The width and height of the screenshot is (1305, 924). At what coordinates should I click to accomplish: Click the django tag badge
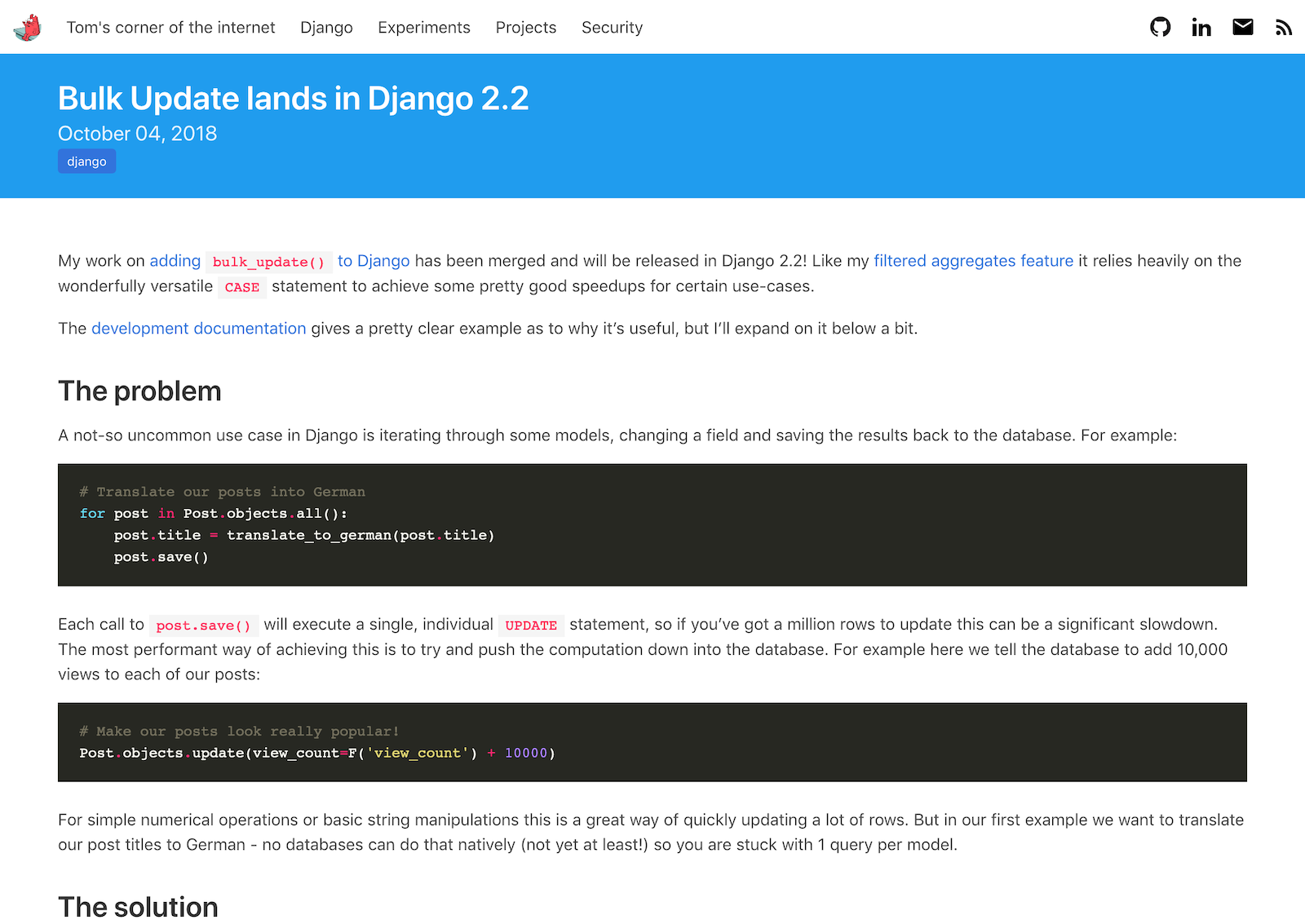click(x=86, y=161)
